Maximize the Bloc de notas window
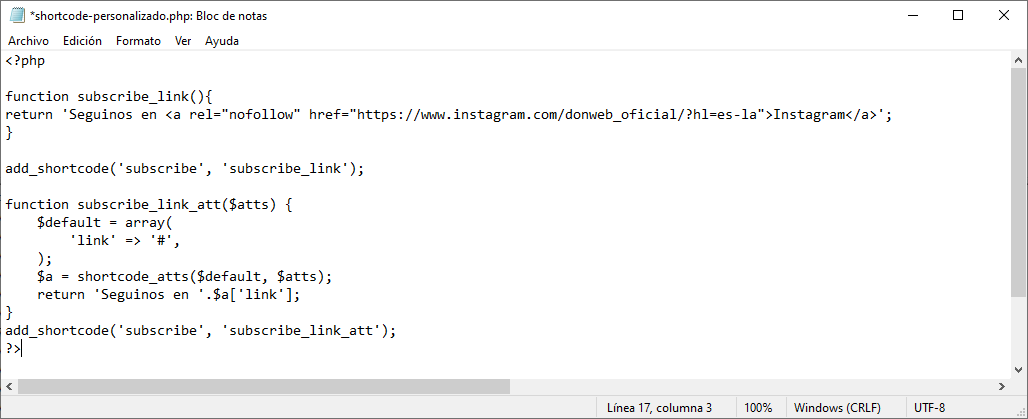1028x419 pixels. (x=958, y=15)
